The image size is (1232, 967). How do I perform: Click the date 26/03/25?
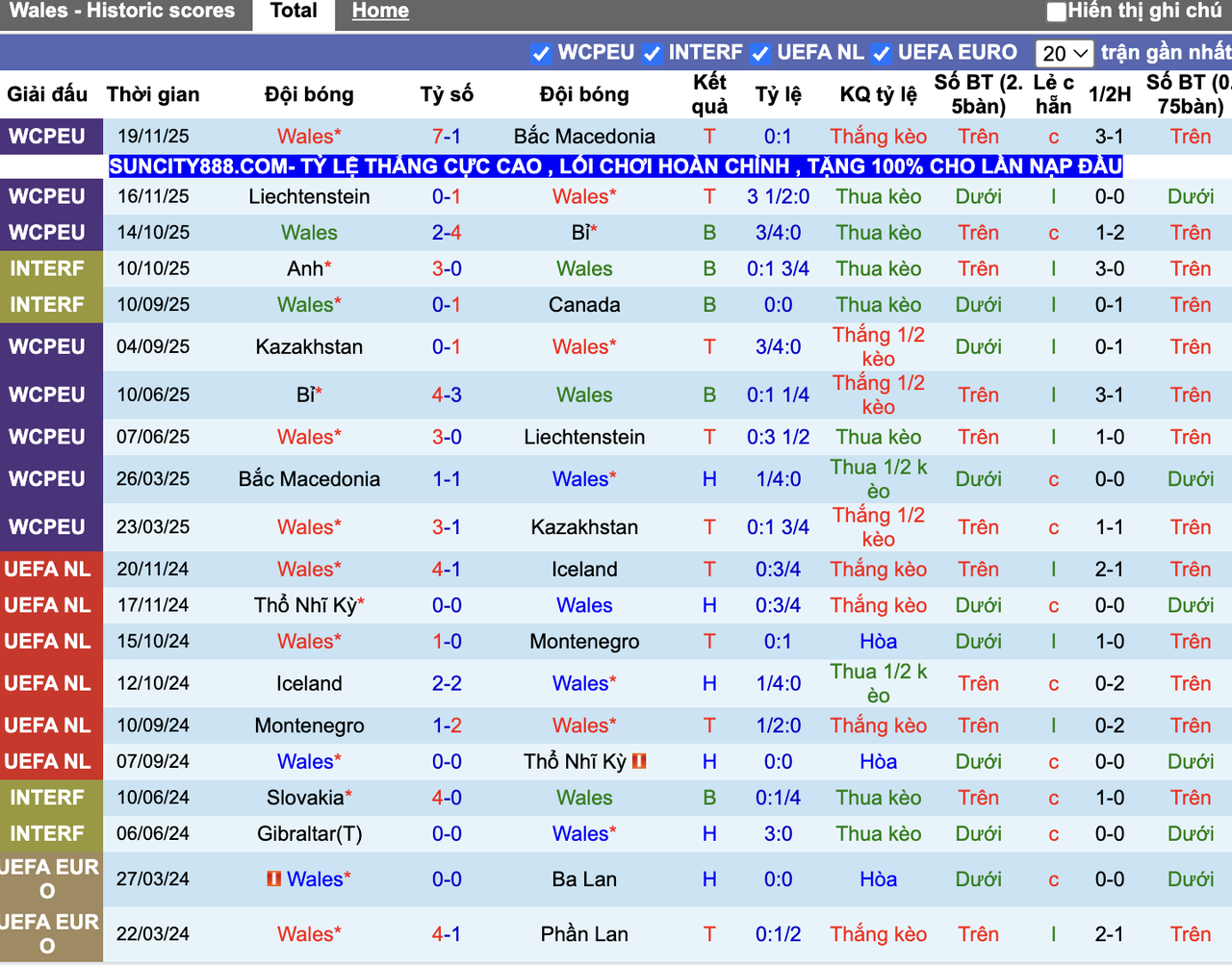(153, 479)
